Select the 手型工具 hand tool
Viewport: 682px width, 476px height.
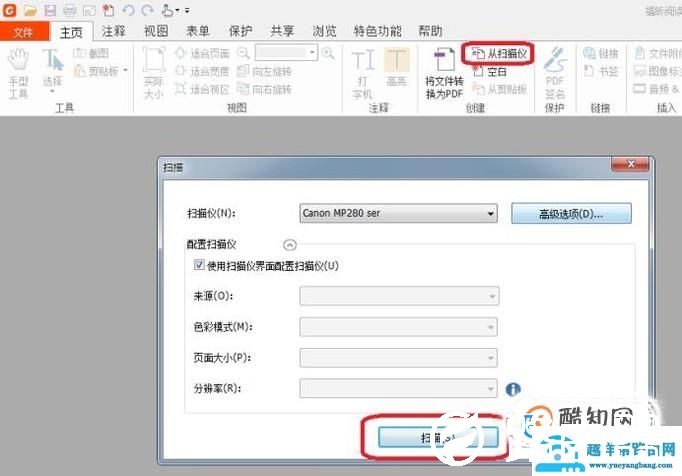18,73
